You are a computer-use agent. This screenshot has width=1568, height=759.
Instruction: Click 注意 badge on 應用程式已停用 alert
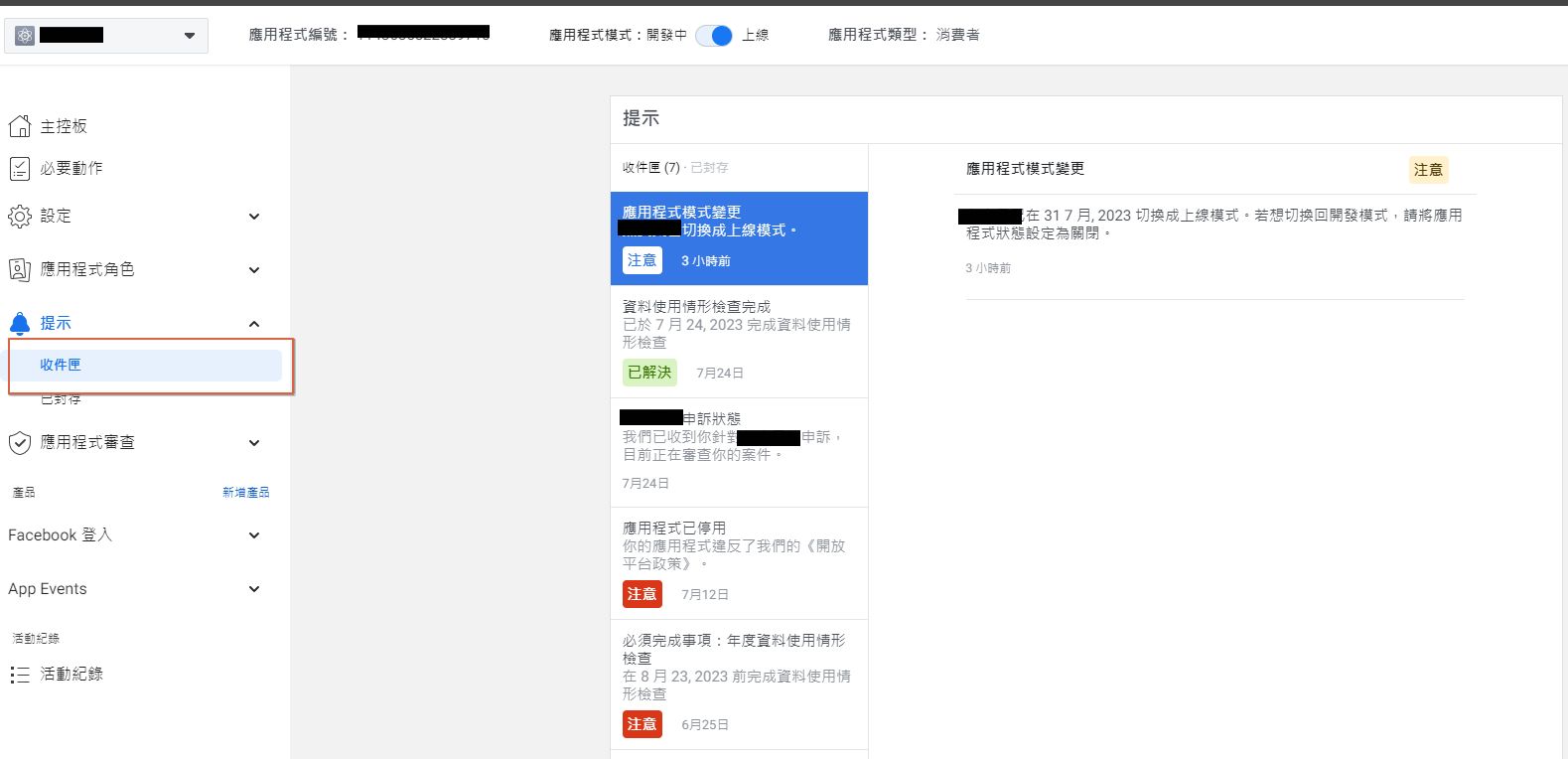[x=642, y=594]
